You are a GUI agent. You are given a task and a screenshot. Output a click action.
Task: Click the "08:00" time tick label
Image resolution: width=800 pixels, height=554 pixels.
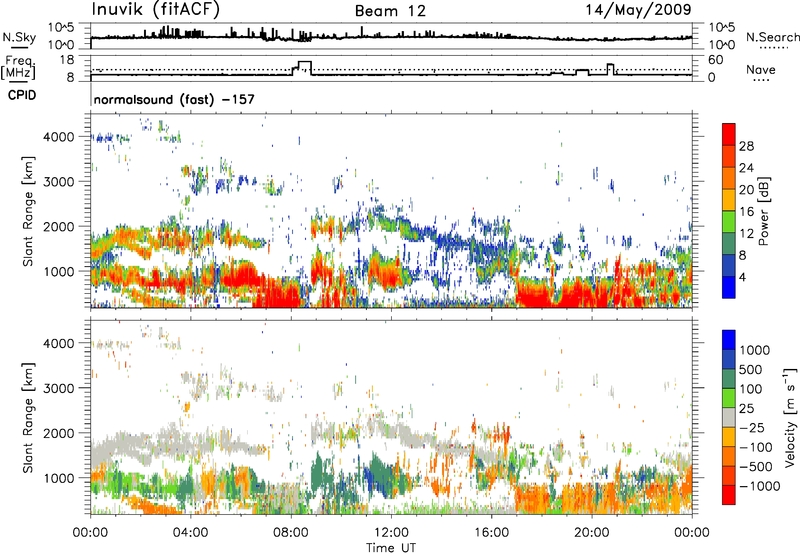point(291,533)
